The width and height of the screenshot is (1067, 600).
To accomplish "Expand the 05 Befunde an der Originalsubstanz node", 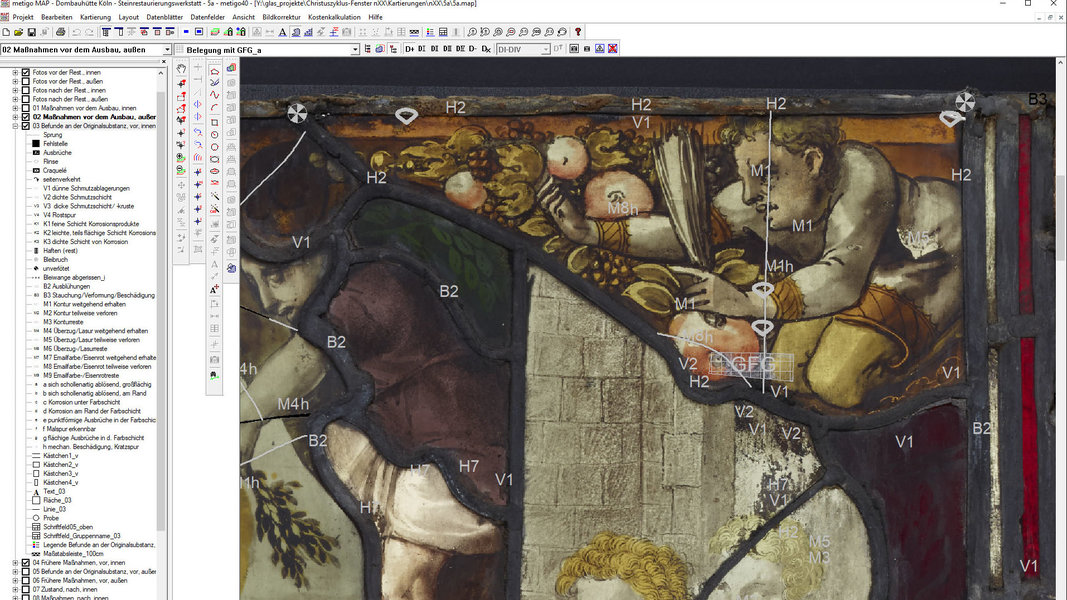I will coord(16,571).
